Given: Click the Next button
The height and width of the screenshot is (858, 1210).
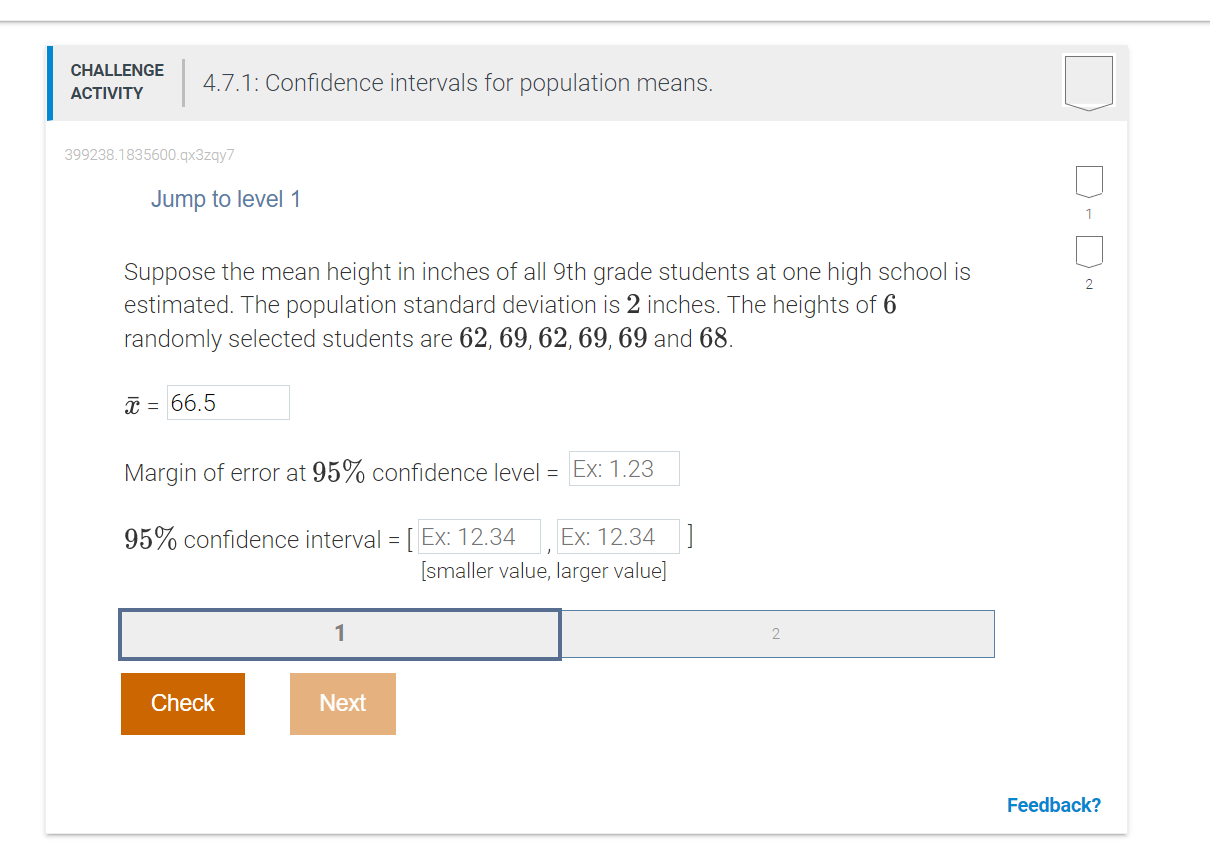Looking at the screenshot, I should pyautogui.click(x=342, y=703).
